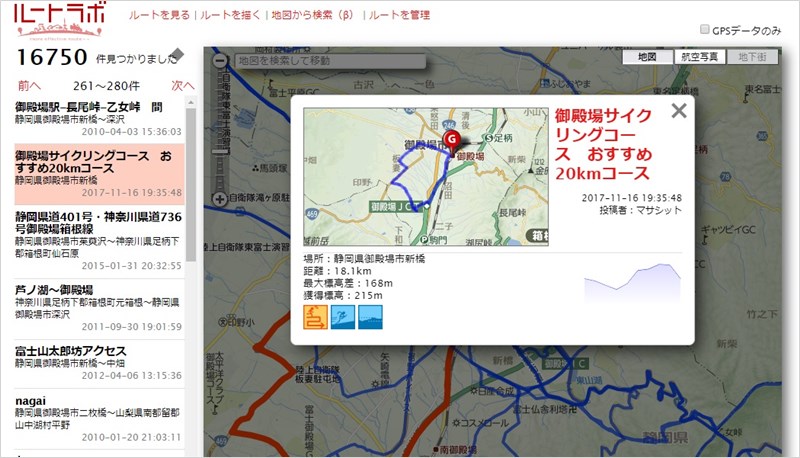This screenshot has height=458, width=800.
Task: Click the red G goal marker
Action: tap(451, 142)
